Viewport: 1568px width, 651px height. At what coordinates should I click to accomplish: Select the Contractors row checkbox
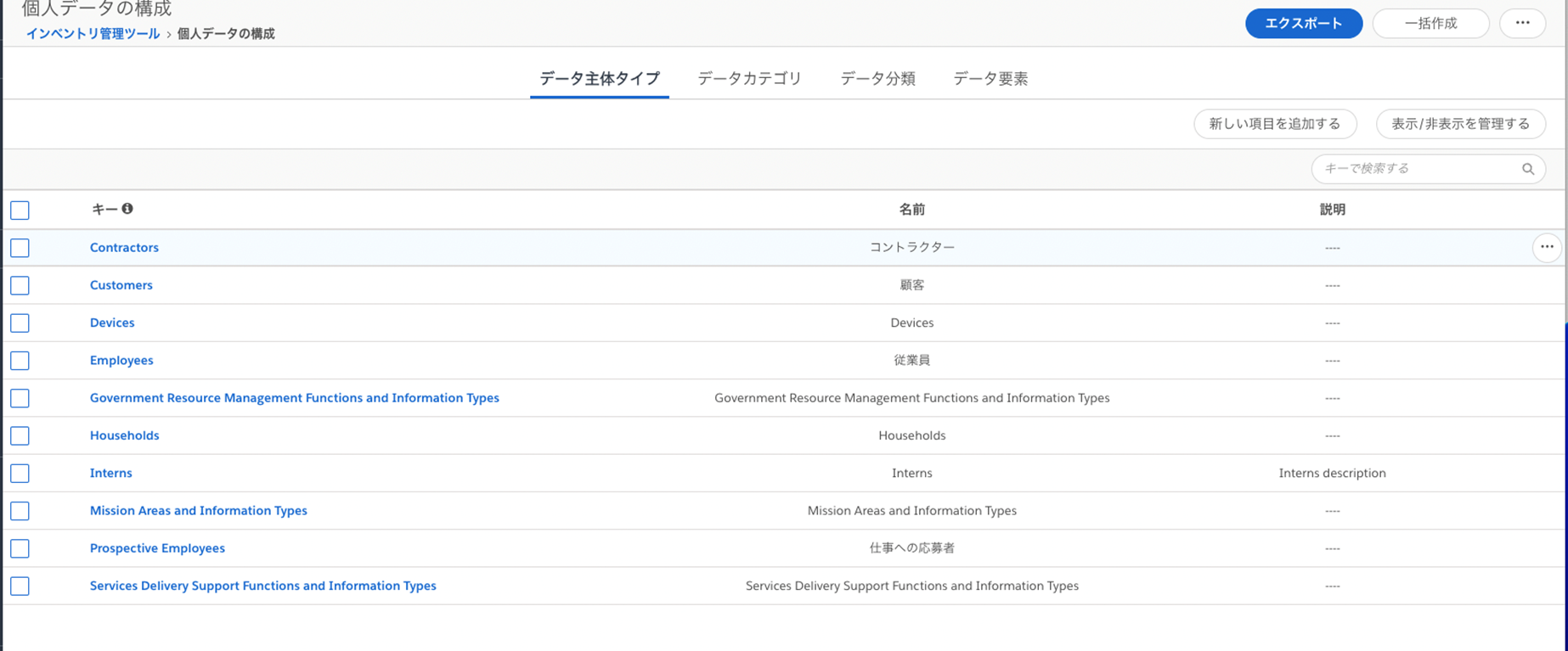(20, 248)
